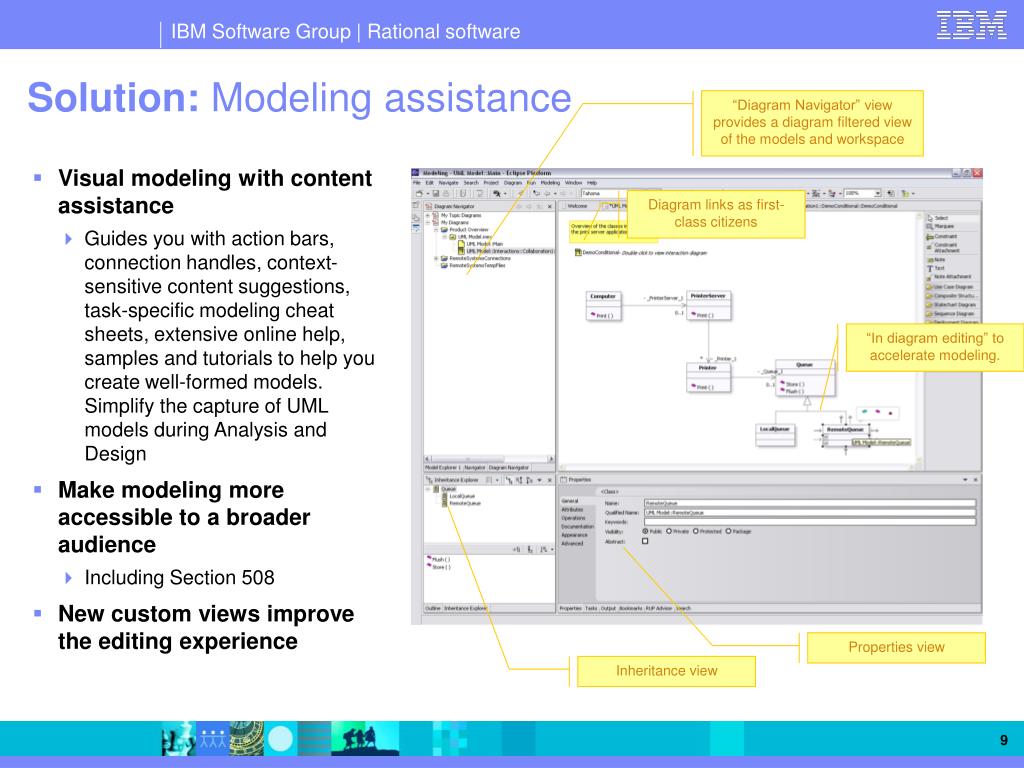Choose the Constraint palette tool
Image resolution: width=1024 pixels, height=768 pixels.
click(942, 236)
